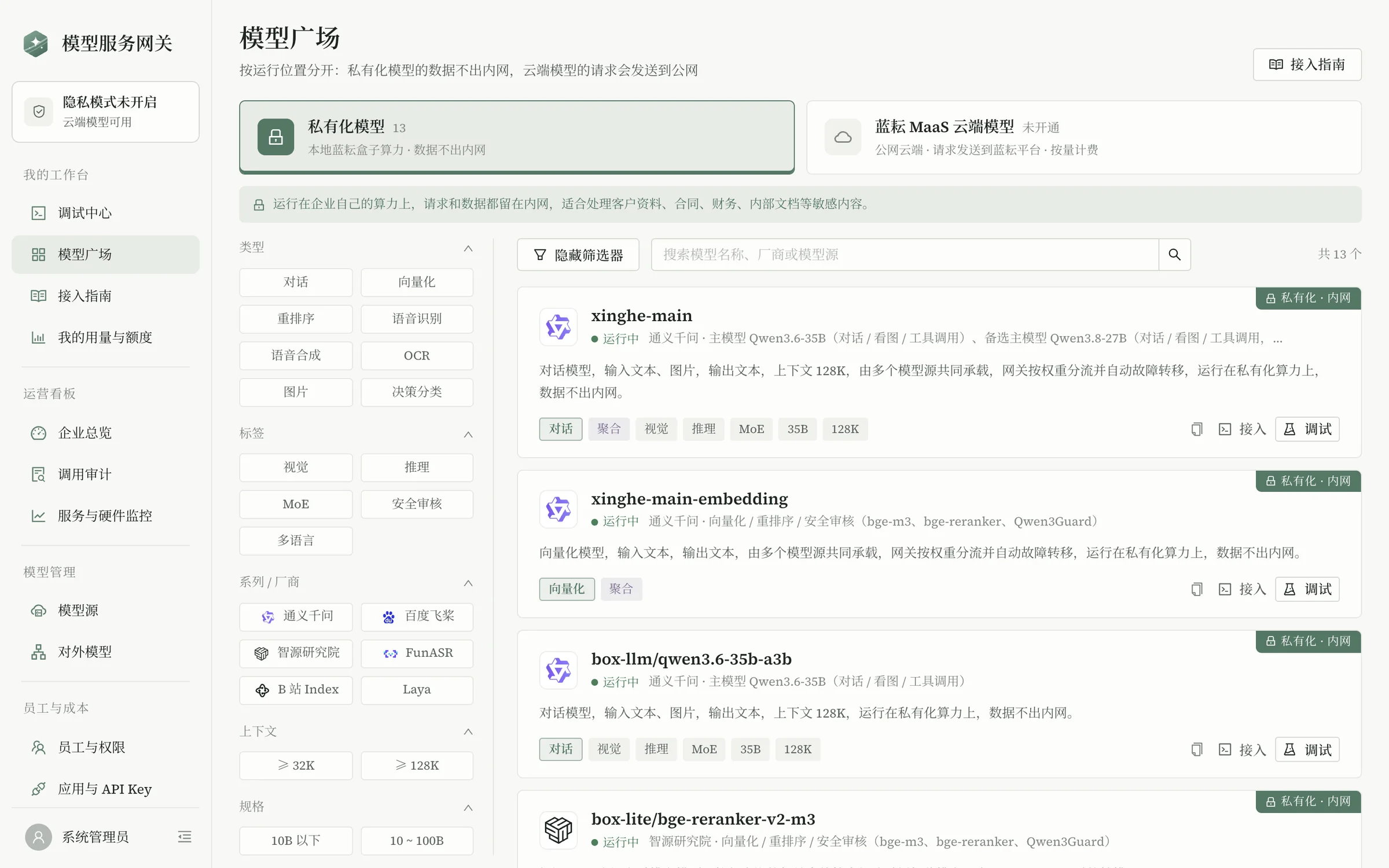Toggle the 对话 type filter
The width and height of the screenshot is (1389, 868).
[296, 282]
